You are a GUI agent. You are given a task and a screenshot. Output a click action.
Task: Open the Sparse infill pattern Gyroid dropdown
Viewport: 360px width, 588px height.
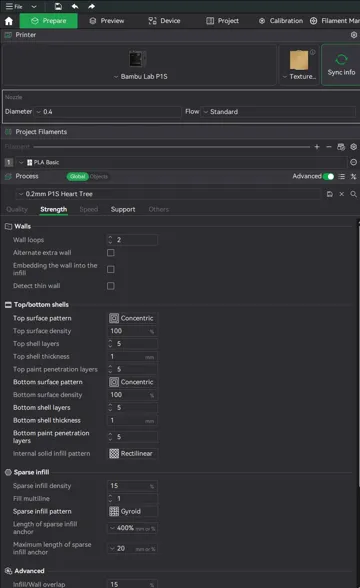coord(132,512)
